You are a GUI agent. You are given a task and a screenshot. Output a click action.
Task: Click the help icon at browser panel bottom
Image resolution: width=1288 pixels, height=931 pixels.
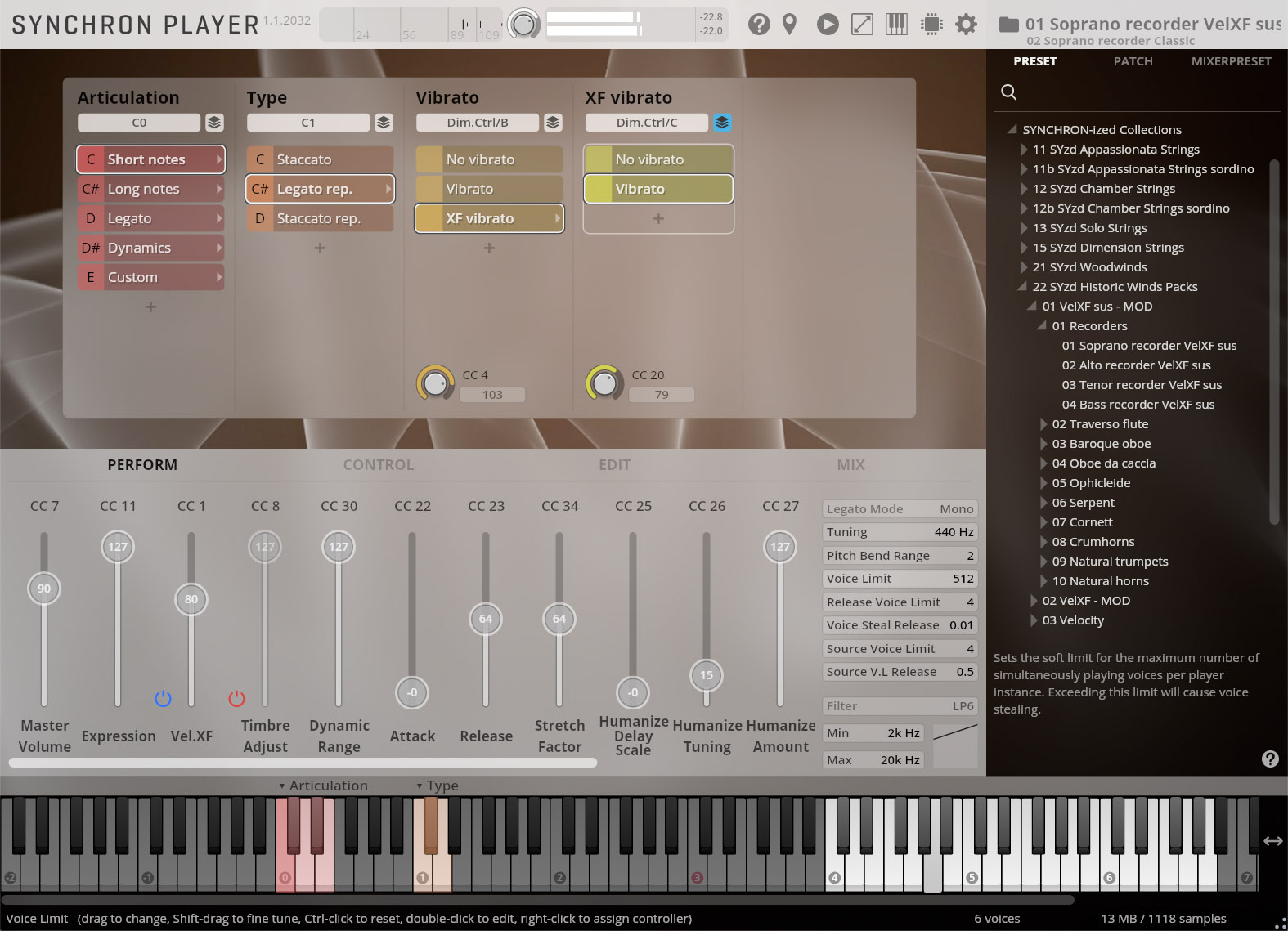1270,759
